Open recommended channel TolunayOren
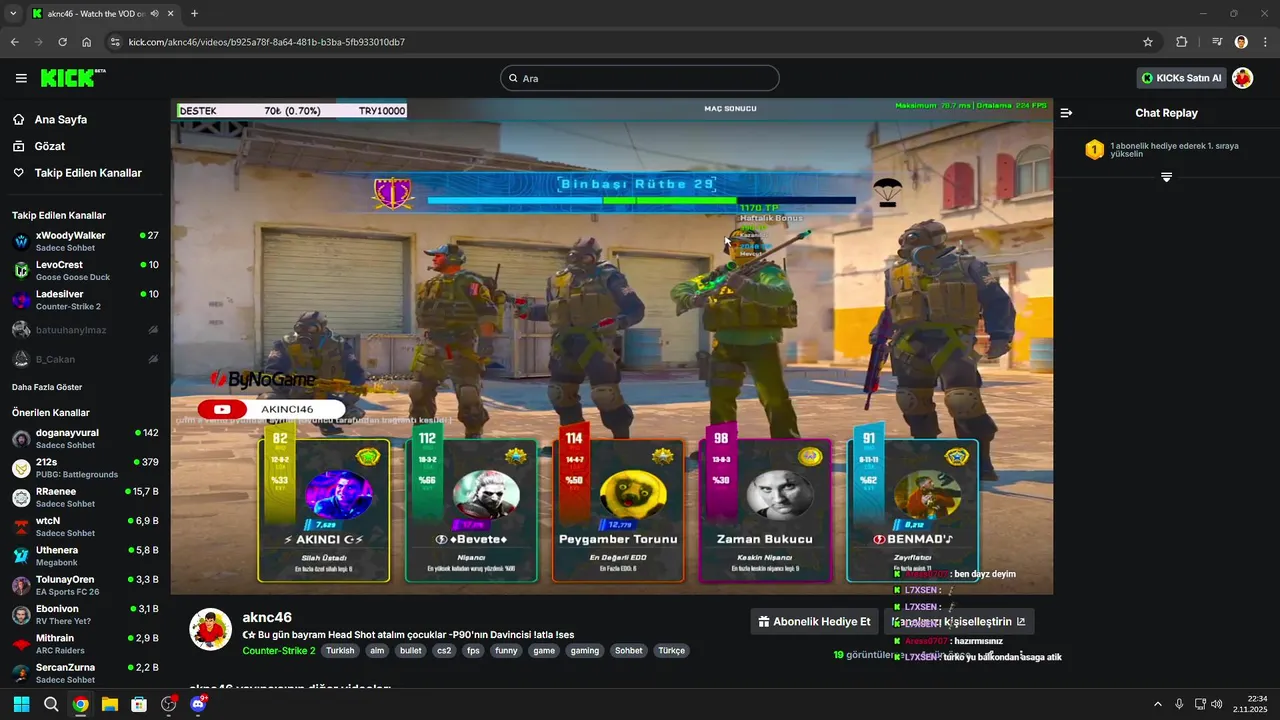Screen dimensions: 1280x720 click(85, 585)
